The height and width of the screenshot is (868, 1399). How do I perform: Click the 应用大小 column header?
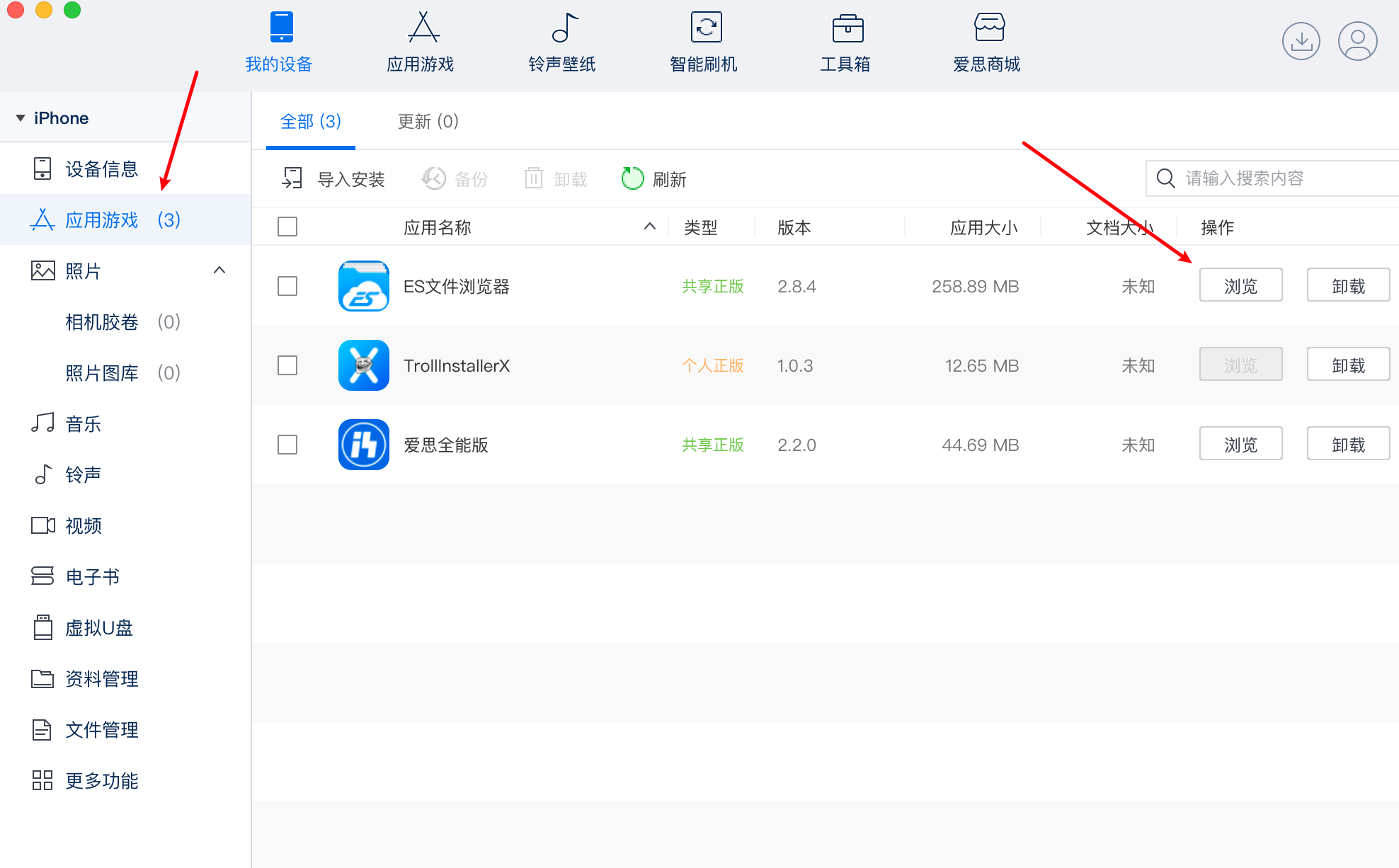[x=984, y=227]
